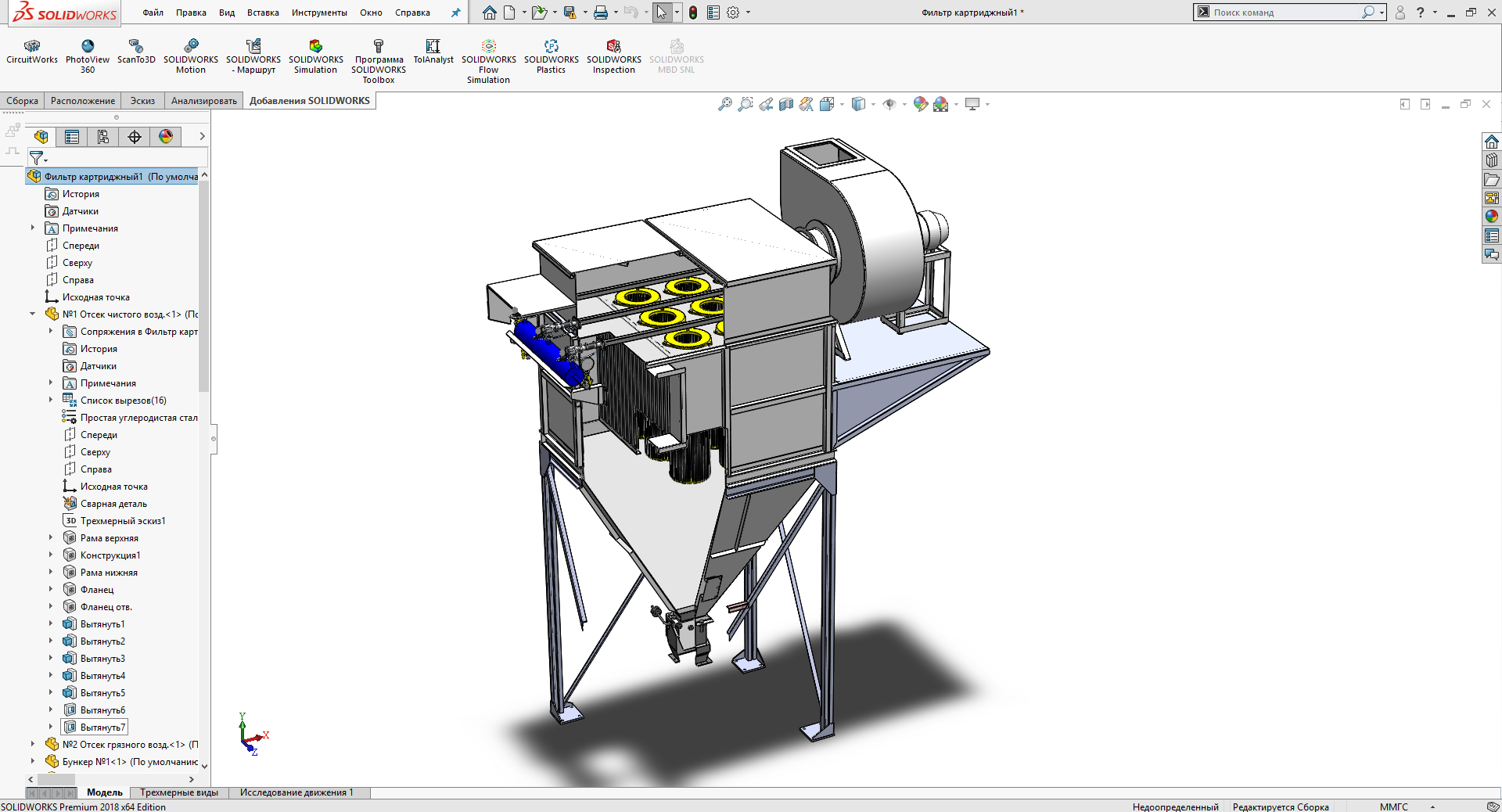Open the PropertyManager panel tab
Screen dimensions: 1502x812
[72, 137]
